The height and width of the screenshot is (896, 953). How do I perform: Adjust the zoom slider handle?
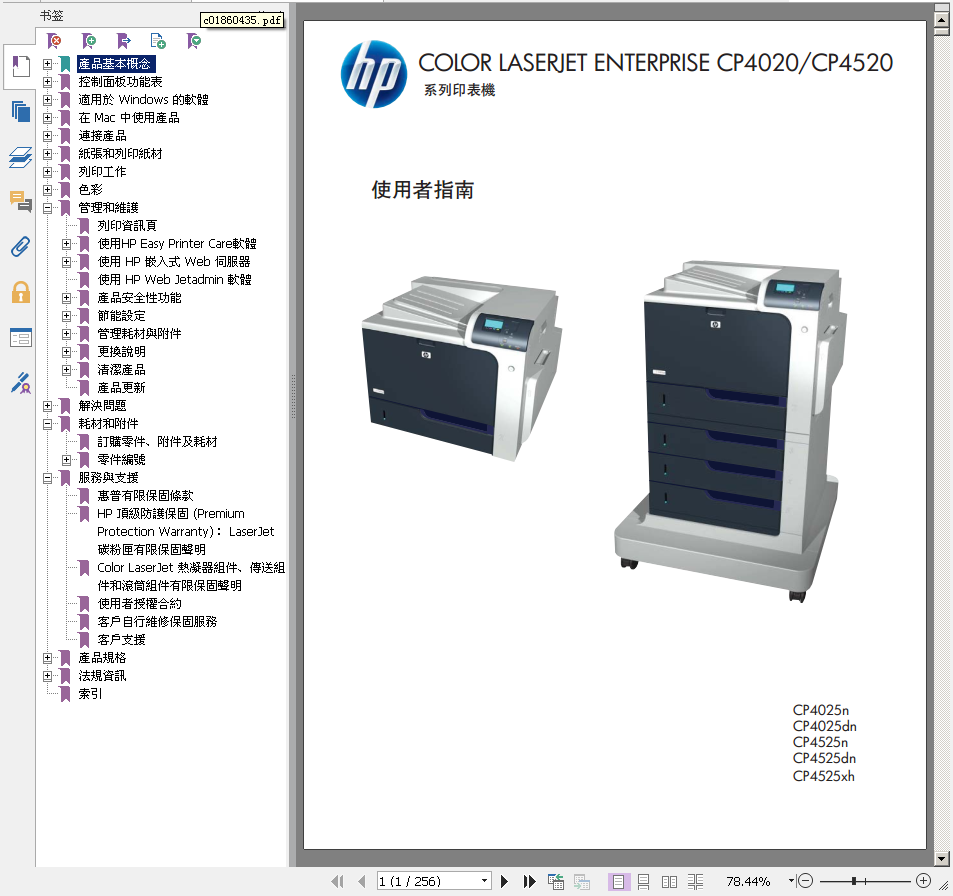coord(854,881)
